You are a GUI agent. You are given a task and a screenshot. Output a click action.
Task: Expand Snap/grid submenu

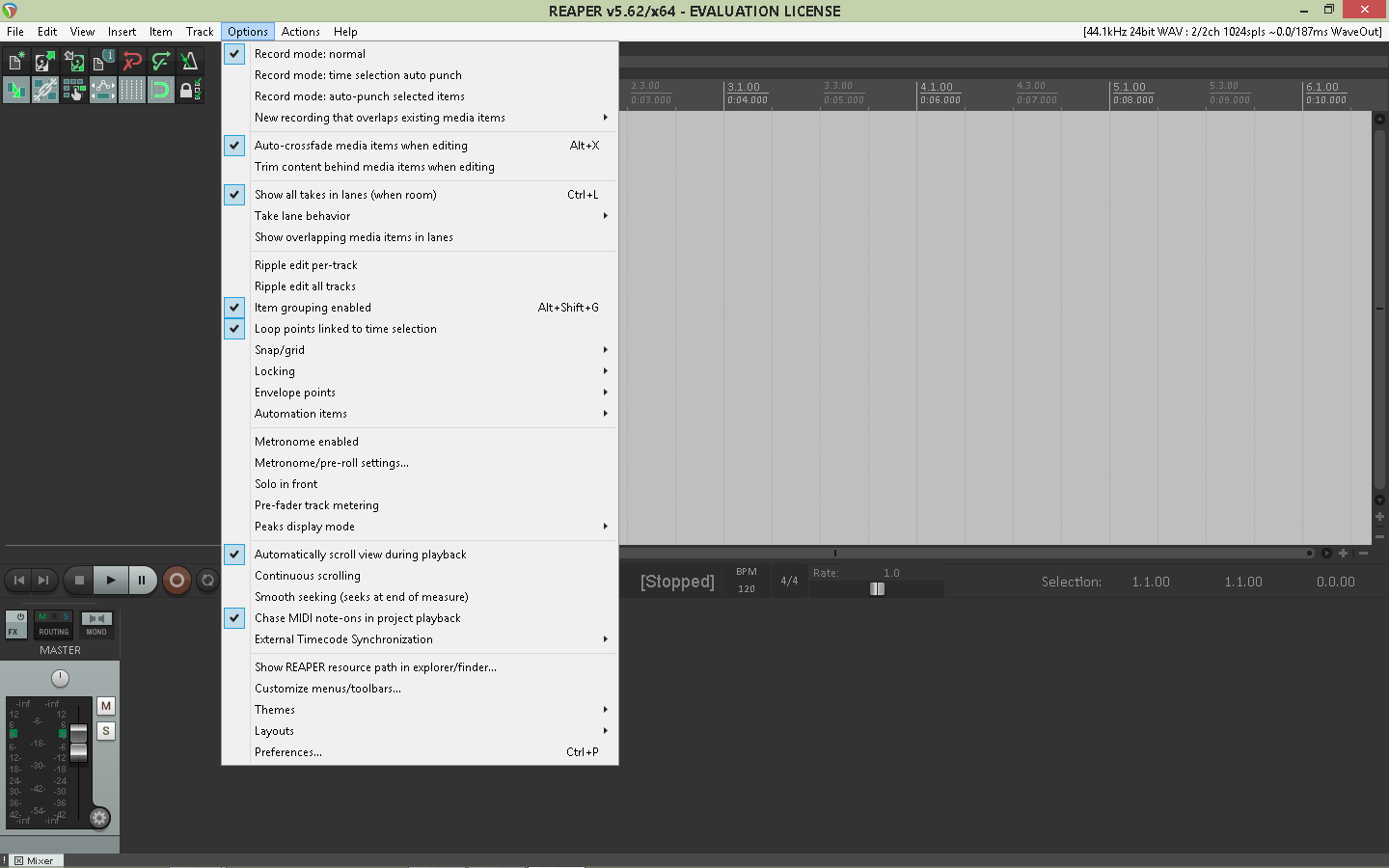420,350
